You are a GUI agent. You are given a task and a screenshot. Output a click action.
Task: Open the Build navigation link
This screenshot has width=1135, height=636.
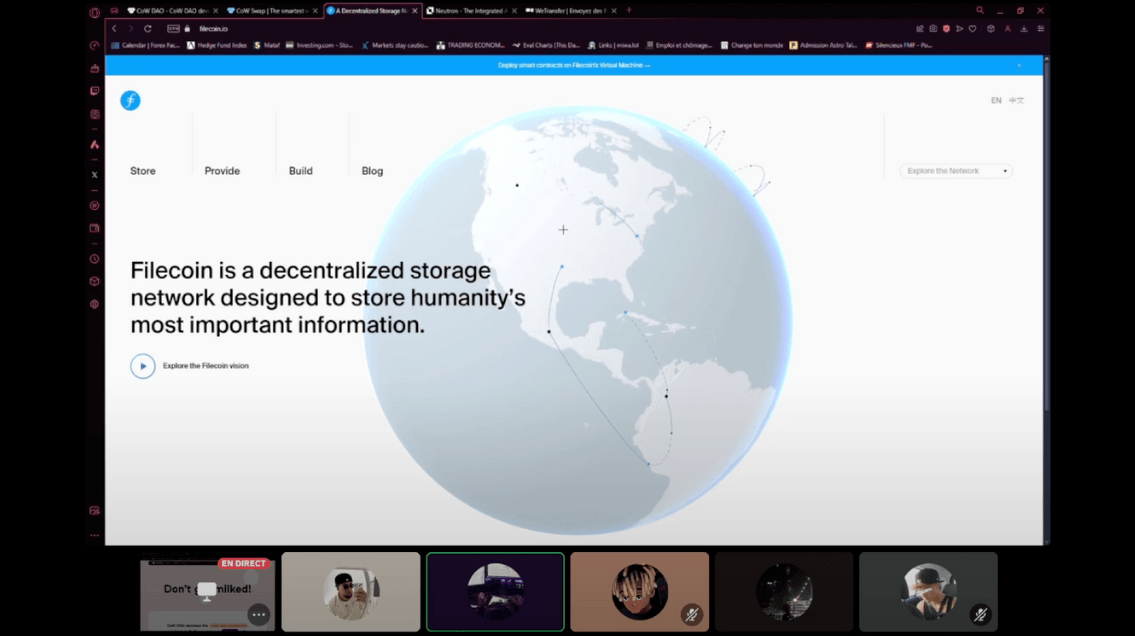pyautogui.click(x=300, y=171)
